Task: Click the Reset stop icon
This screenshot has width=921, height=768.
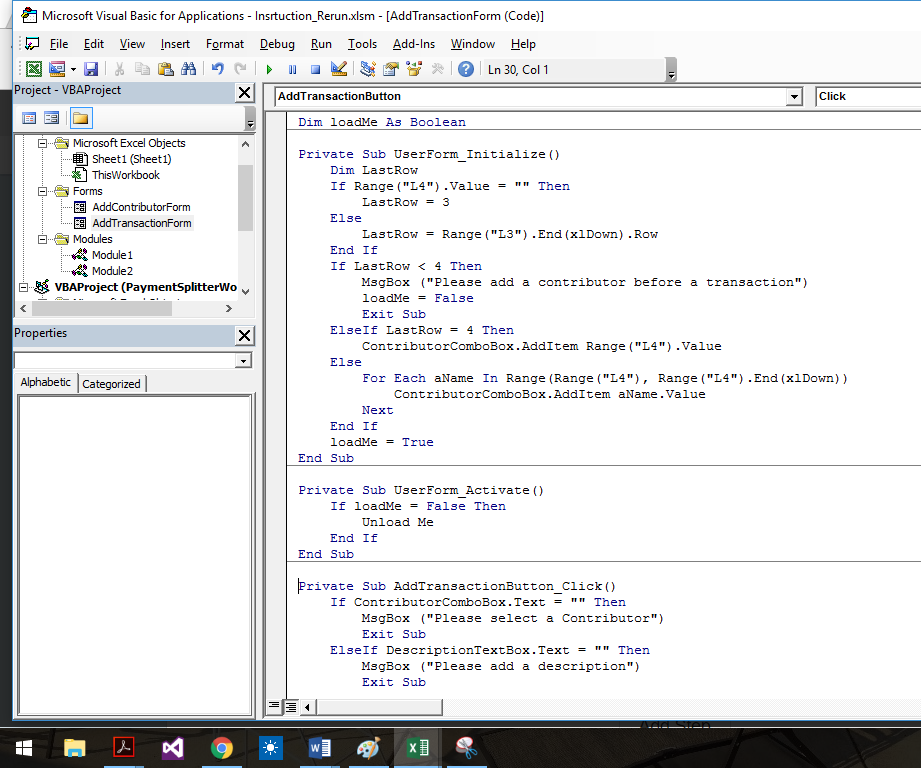Action: [315, 69]
